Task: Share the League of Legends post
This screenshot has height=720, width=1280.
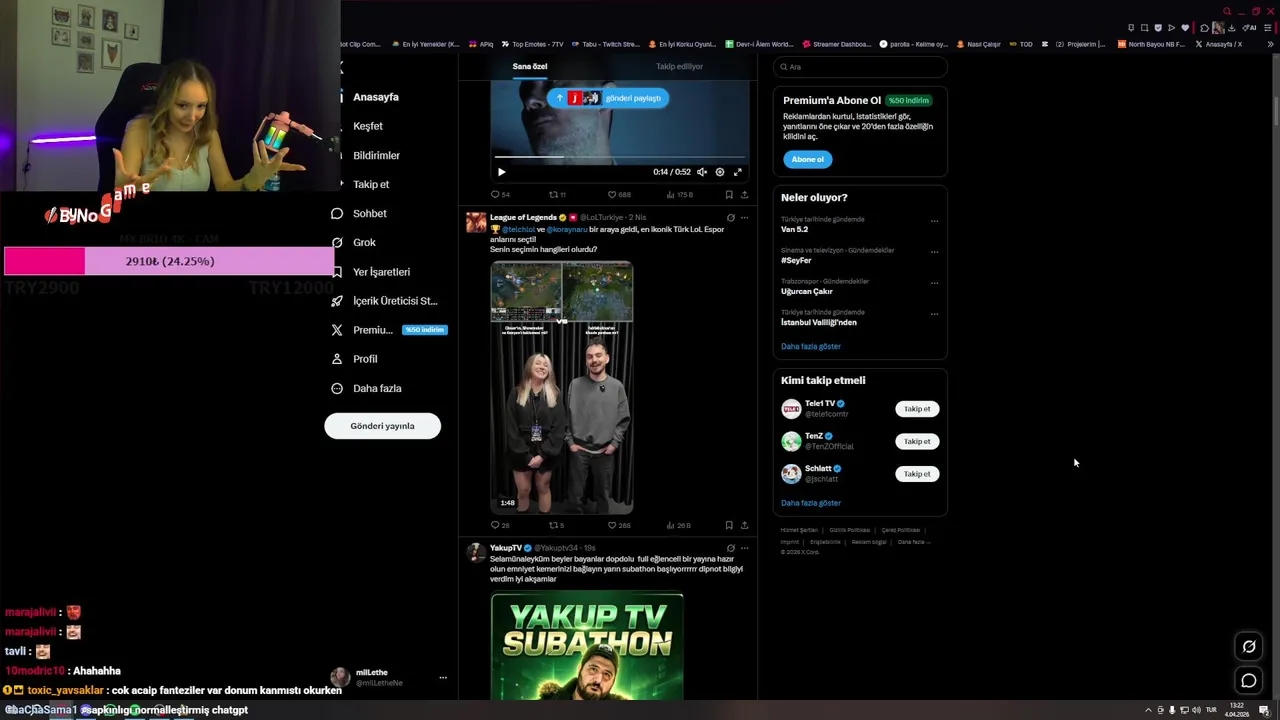Action: coord(744,525)
